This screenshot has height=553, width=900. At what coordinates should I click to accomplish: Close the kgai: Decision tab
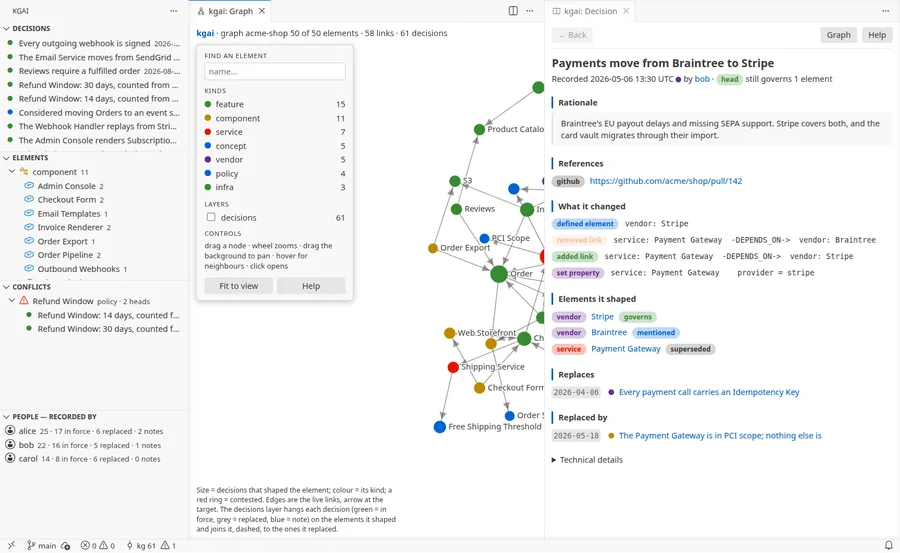coord(626,11)
